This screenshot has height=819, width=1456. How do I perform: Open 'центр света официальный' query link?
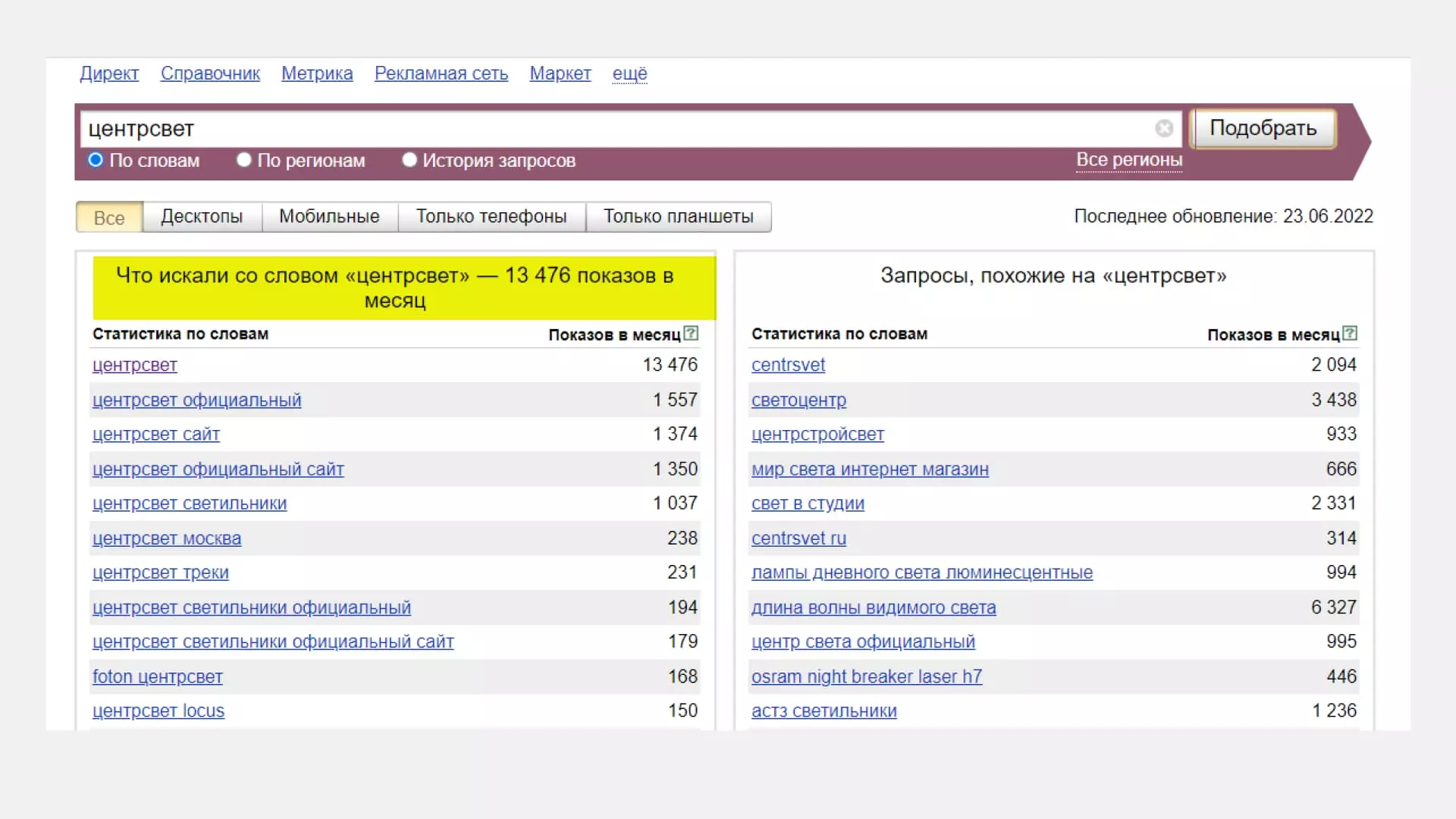click(x=864, y=642)
